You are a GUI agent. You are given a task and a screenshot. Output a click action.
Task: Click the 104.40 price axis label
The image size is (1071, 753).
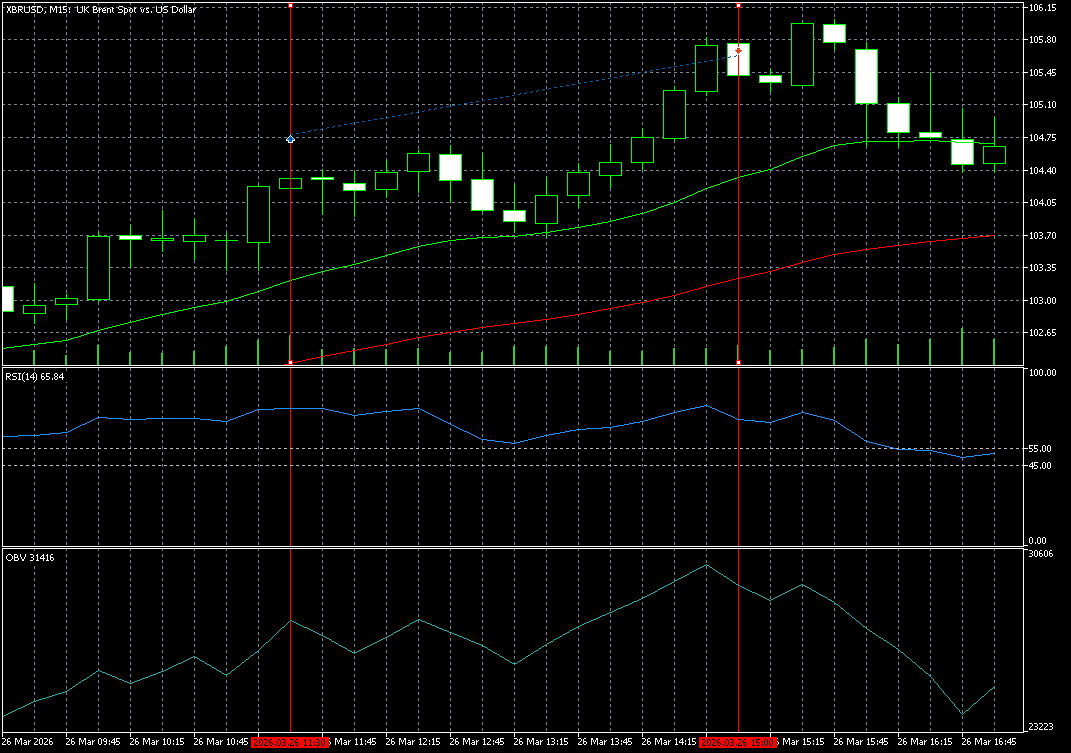click(1042, 170)
